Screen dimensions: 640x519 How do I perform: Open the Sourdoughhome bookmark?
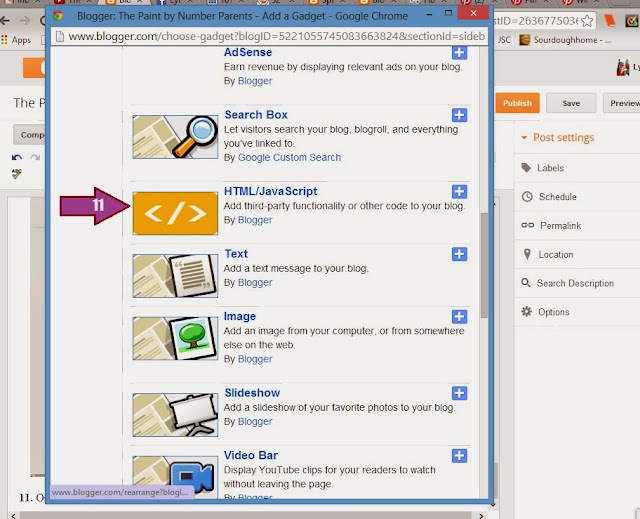(x=565, y=40)
